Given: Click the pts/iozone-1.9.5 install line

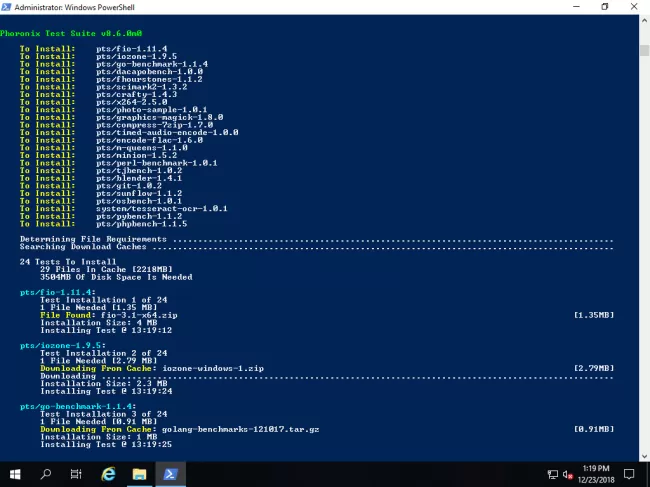Looking at the screenshot, I should [x=98, y=56].
